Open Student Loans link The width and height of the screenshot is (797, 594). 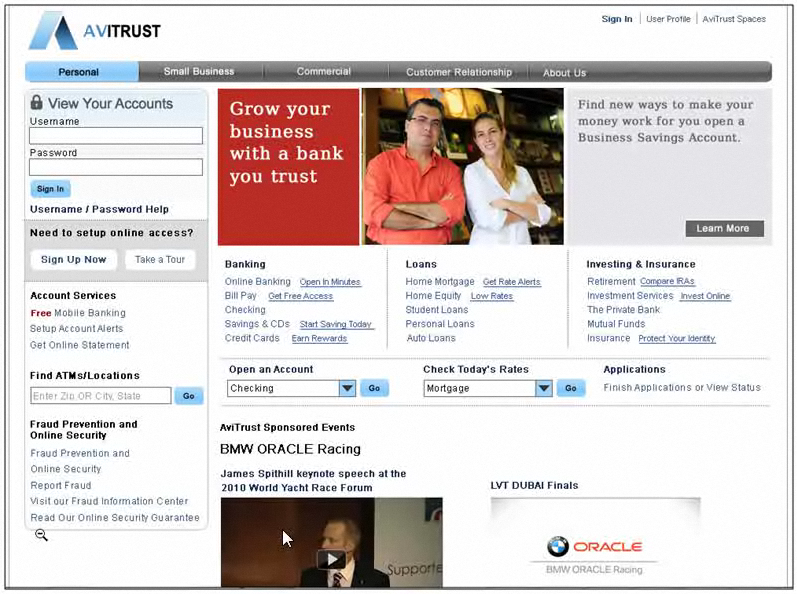(x=437, y=309)
